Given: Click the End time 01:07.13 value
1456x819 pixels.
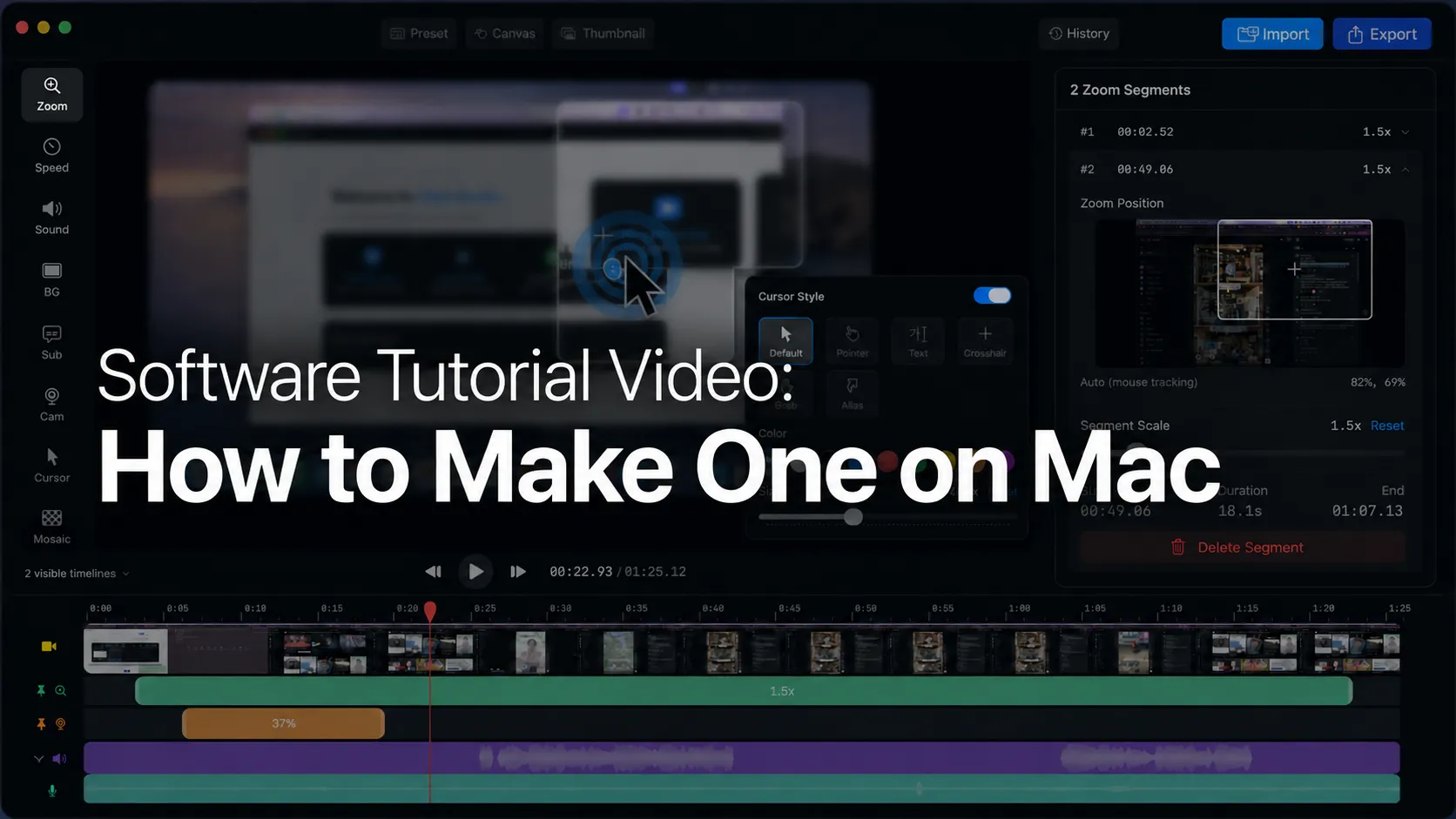Looking at the screenshot, I should (1367, 511).
